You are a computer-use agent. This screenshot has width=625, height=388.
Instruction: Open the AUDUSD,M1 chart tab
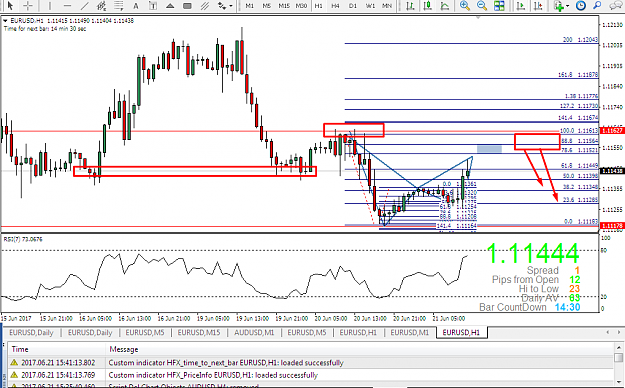pyautogui.click(x=254, y=332)
